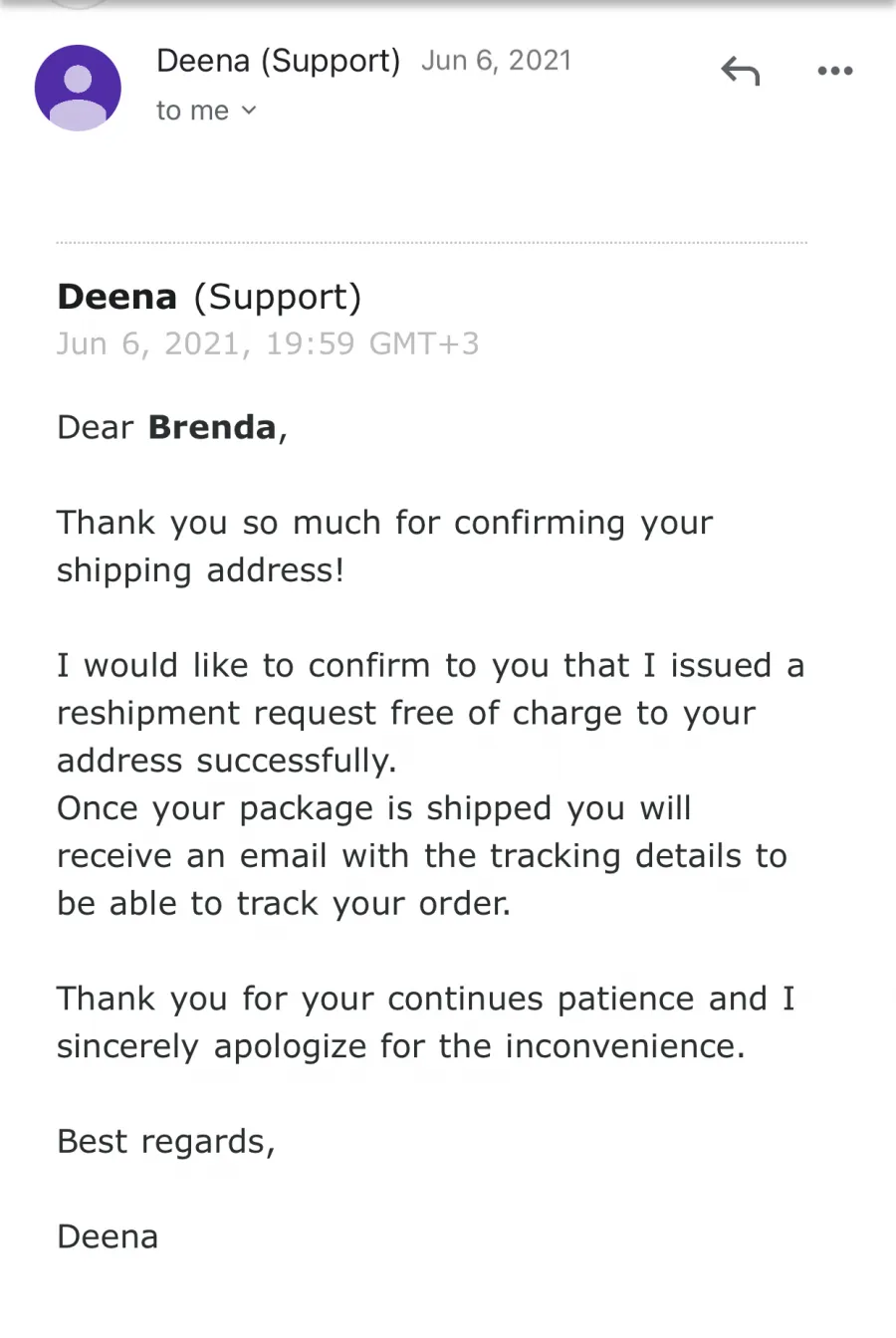Image resolution: width=896 pixels, height=1338 pixels.
Task: Click the "tracking details" phrase in the message
Action: click(615, 856)
